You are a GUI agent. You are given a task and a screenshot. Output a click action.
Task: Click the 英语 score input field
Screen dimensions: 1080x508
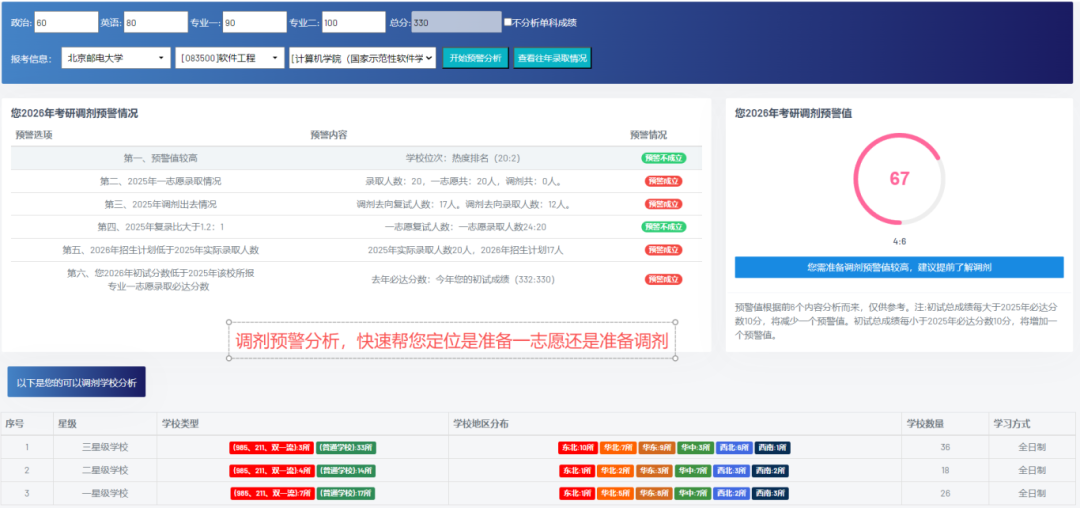click(156, 22)
